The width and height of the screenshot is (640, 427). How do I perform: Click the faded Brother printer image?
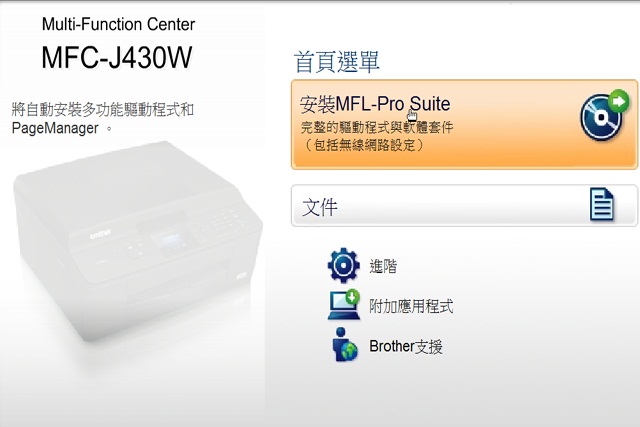[137, 241]
